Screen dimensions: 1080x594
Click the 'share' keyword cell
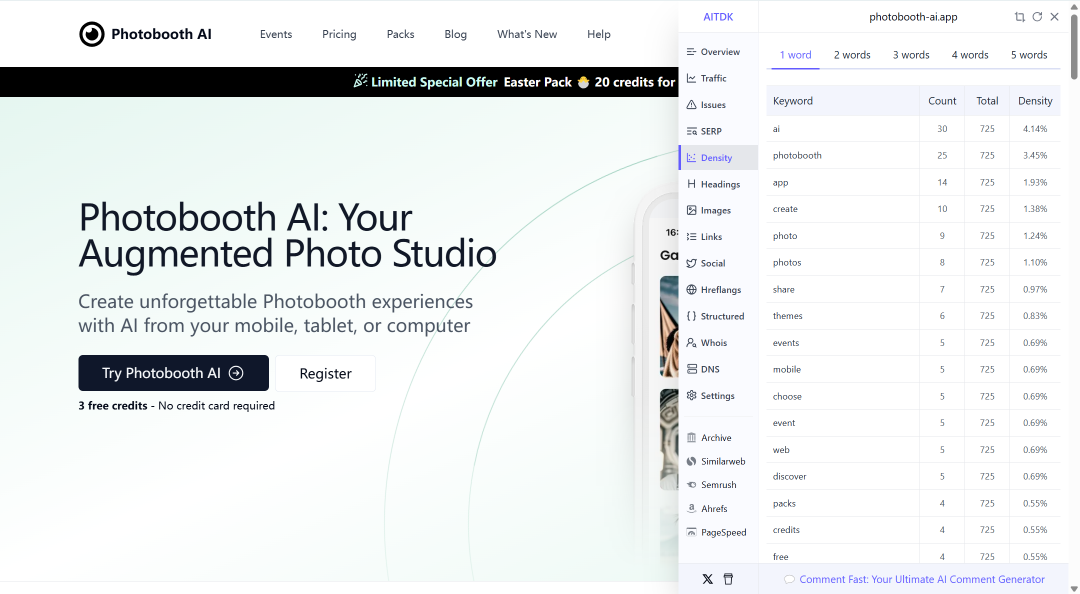(843, 289)
